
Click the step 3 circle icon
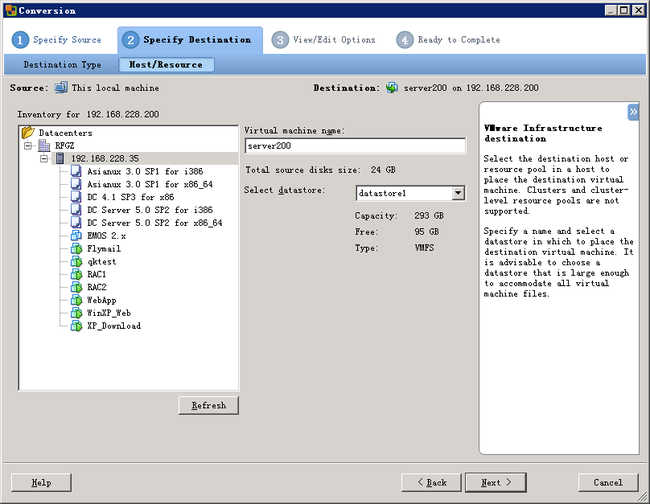click(x=280, y=40)
